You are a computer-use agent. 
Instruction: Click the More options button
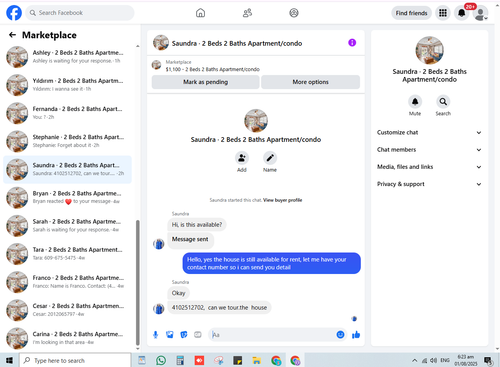[x=310, y=82]
